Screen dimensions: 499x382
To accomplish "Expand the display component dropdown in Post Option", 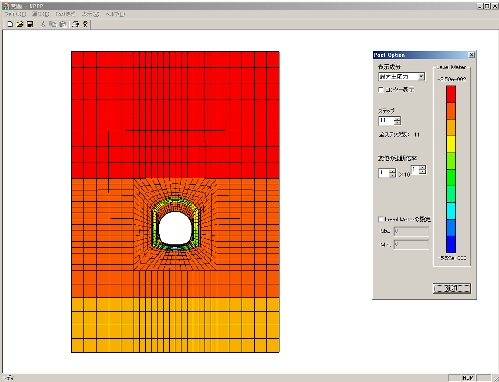I will pyautogui.click(x=421, y=77).
